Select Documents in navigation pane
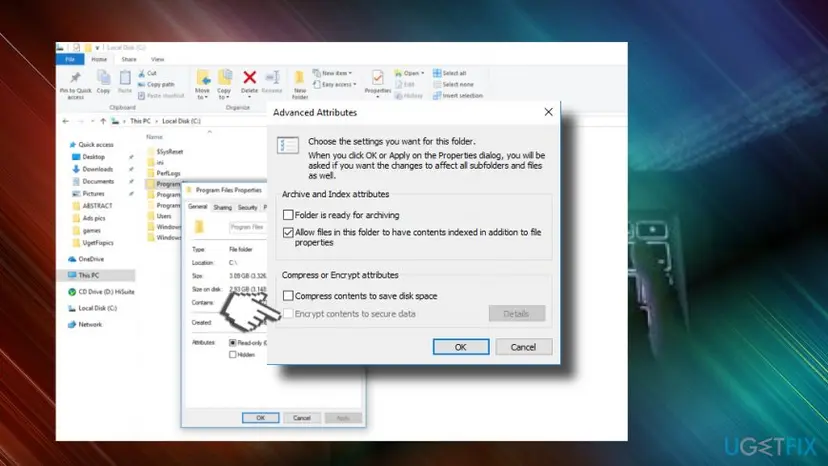 tap(98, 181)
